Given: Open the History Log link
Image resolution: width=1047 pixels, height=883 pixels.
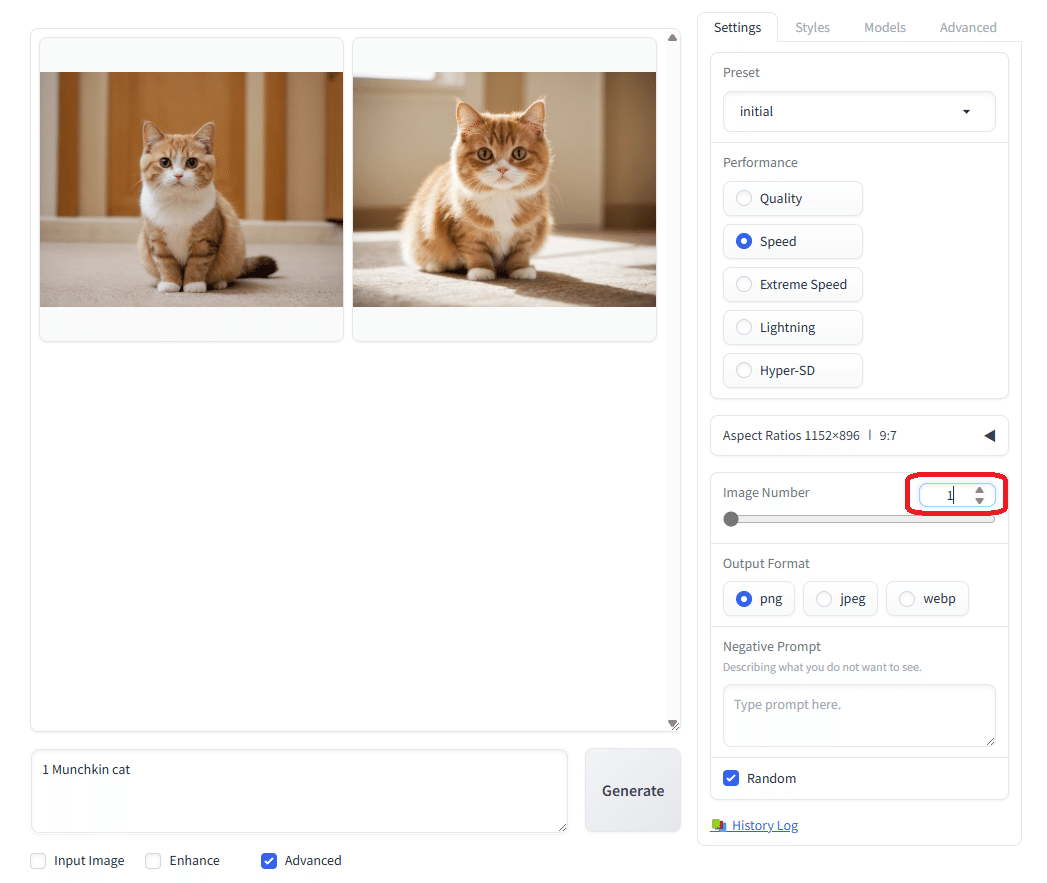Looking at the screenshot, I should (x=765, y=826).
